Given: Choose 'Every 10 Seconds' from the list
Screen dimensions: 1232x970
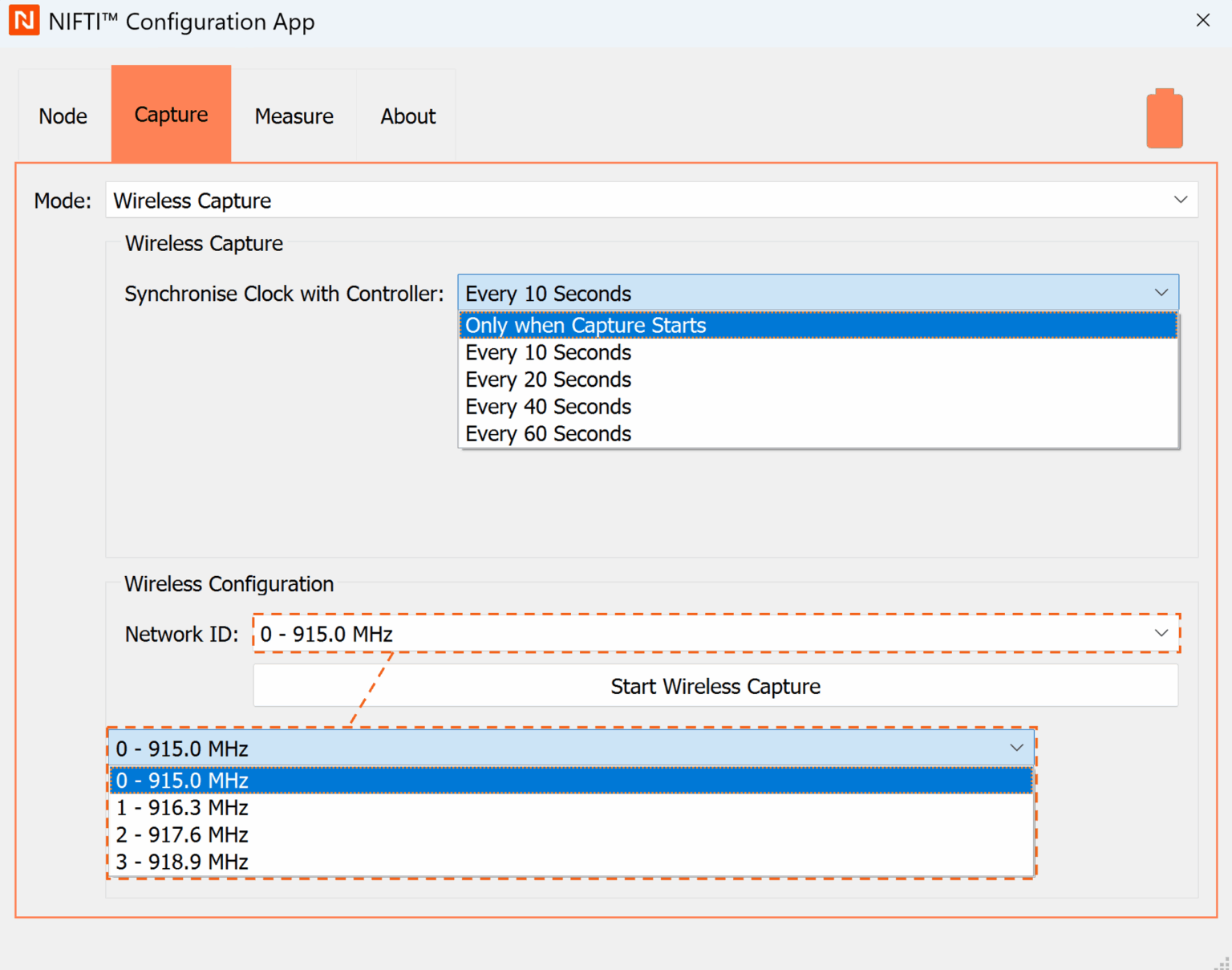Looking at the screenshot, I should point(818,352).
